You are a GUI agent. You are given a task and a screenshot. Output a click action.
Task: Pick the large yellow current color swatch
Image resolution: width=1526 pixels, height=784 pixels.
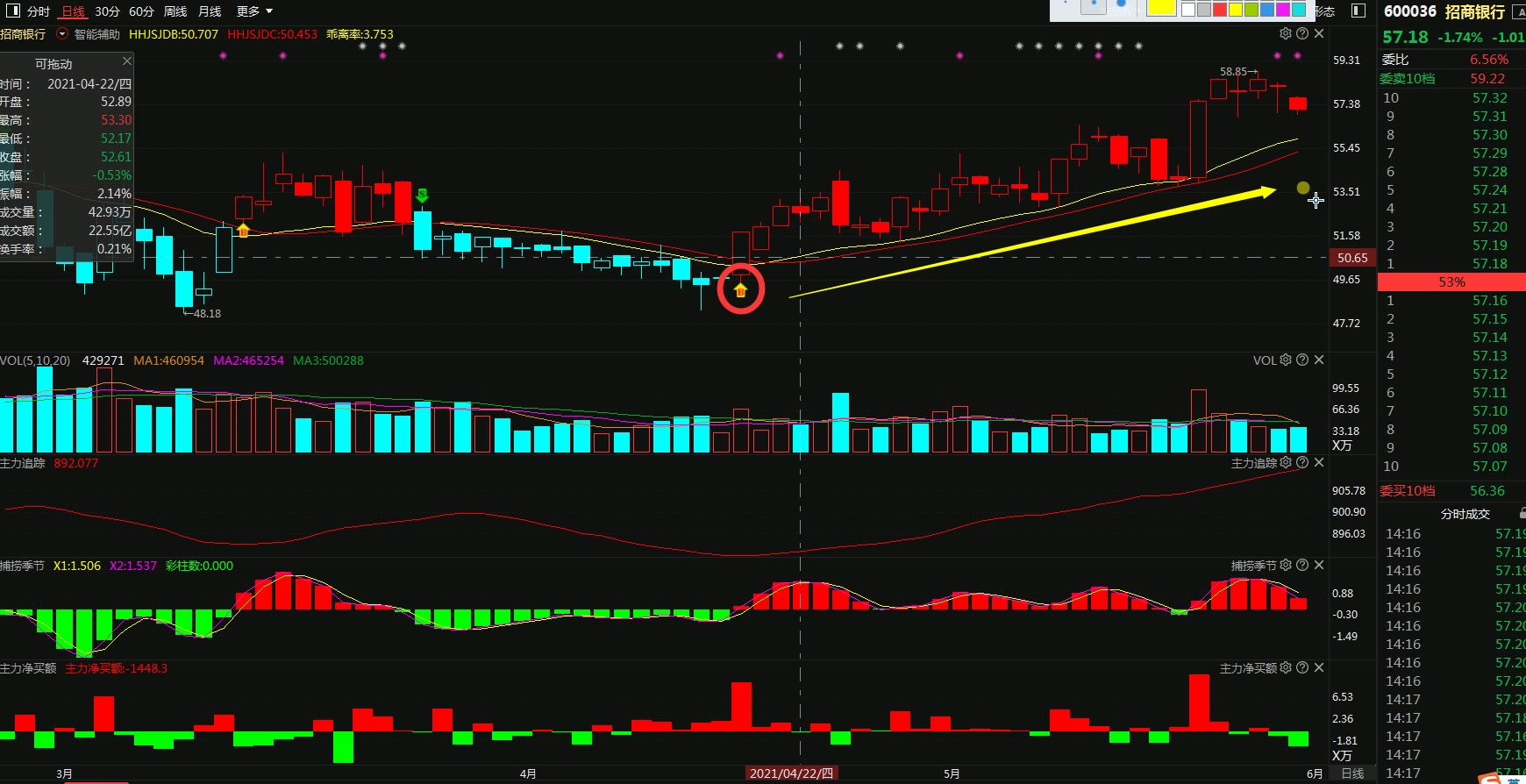[x=1161, y=8]
